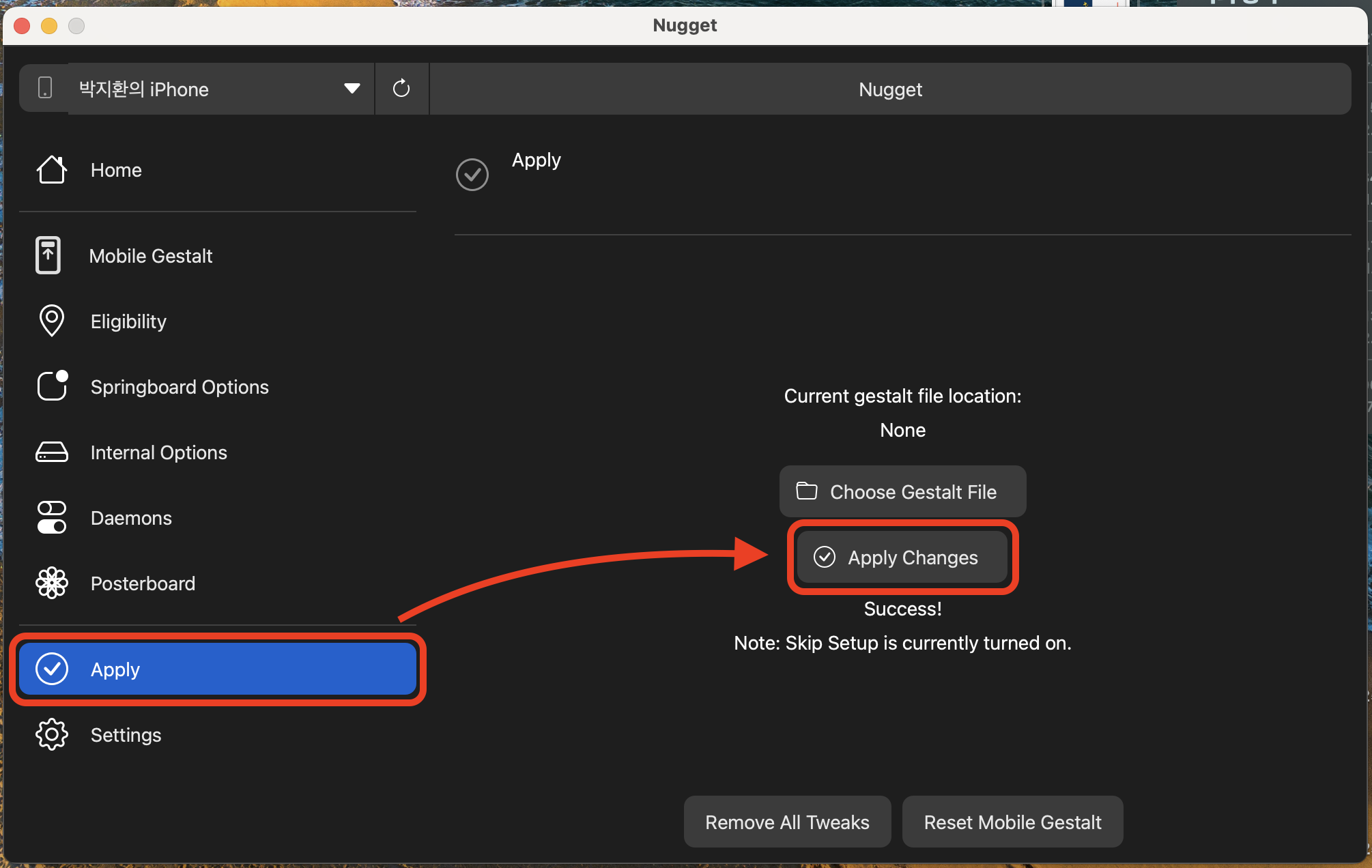Screen dimensions: 1372x868
Task: Click the Posterboard flower icon
Action: pos(52,583)
